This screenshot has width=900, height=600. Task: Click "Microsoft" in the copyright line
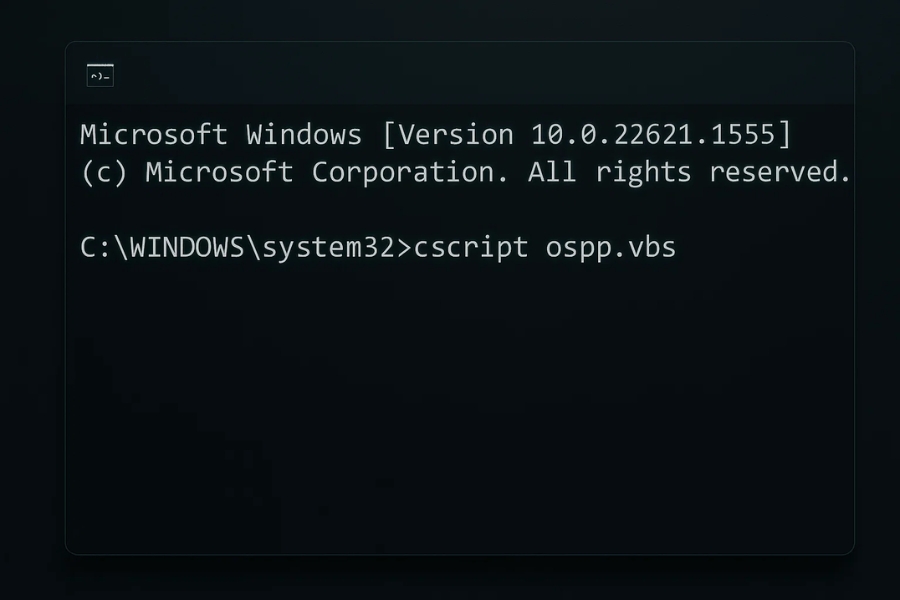point(219,172)
